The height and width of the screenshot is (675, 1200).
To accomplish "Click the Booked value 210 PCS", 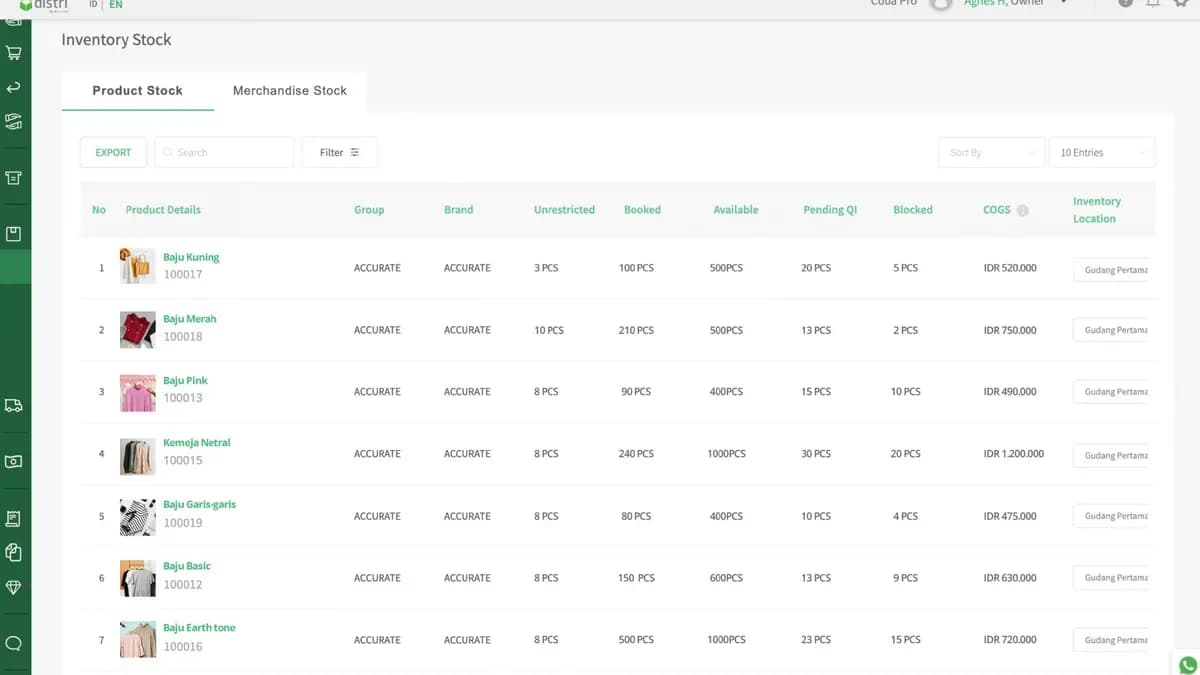I will click(636, 330).
